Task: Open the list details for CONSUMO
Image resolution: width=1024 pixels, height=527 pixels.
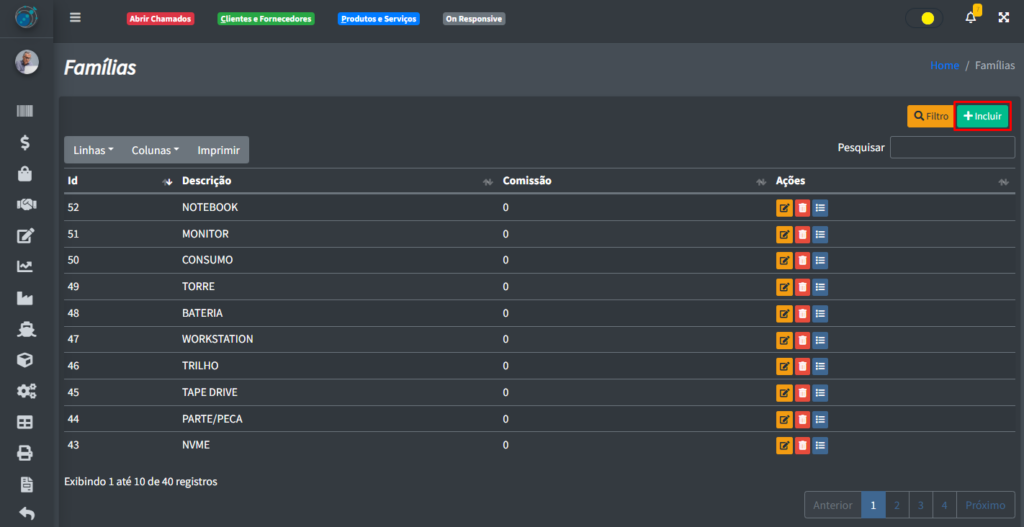Action: [x=820, y=261]
